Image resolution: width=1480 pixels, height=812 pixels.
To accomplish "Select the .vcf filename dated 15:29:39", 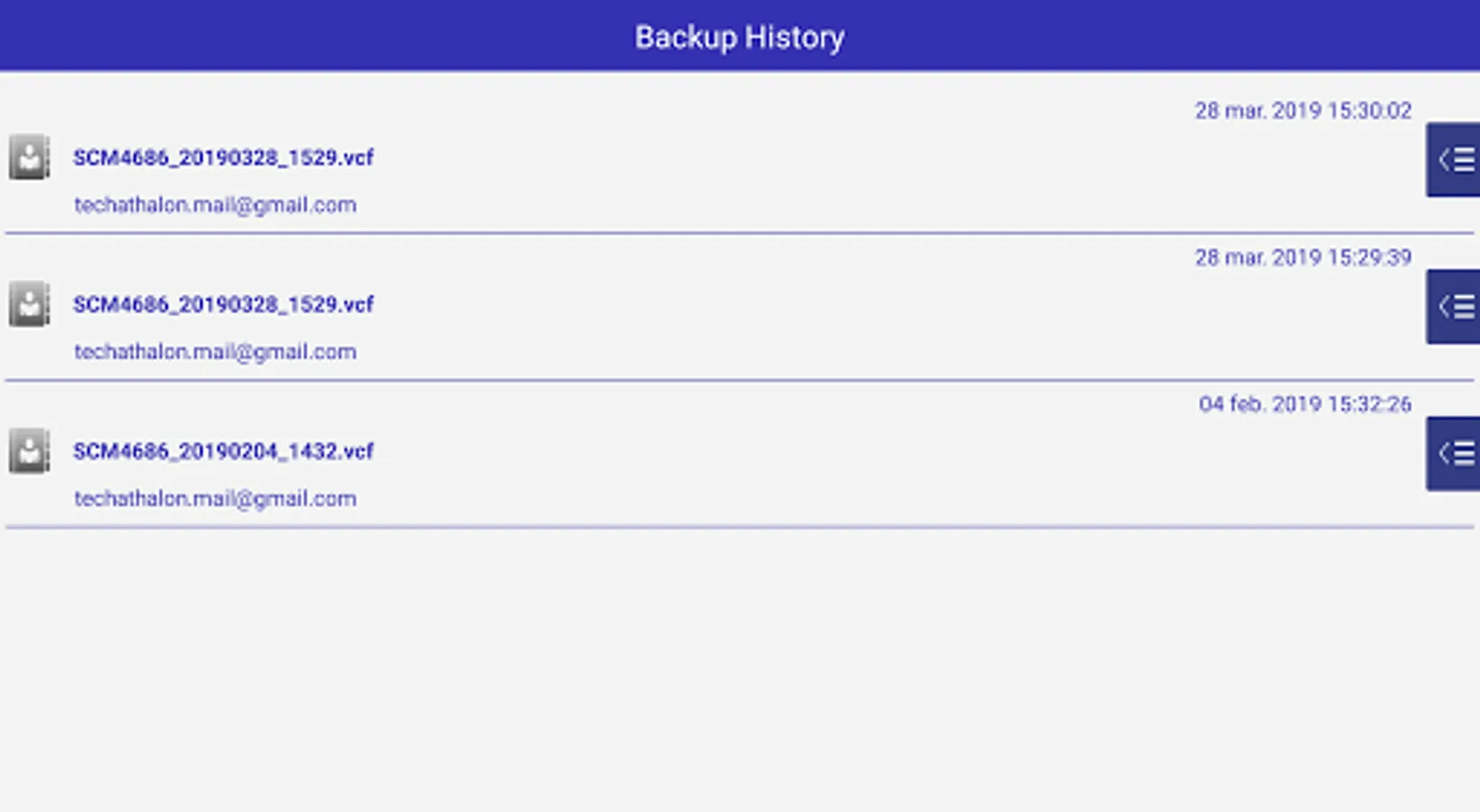I will [223, 304].
